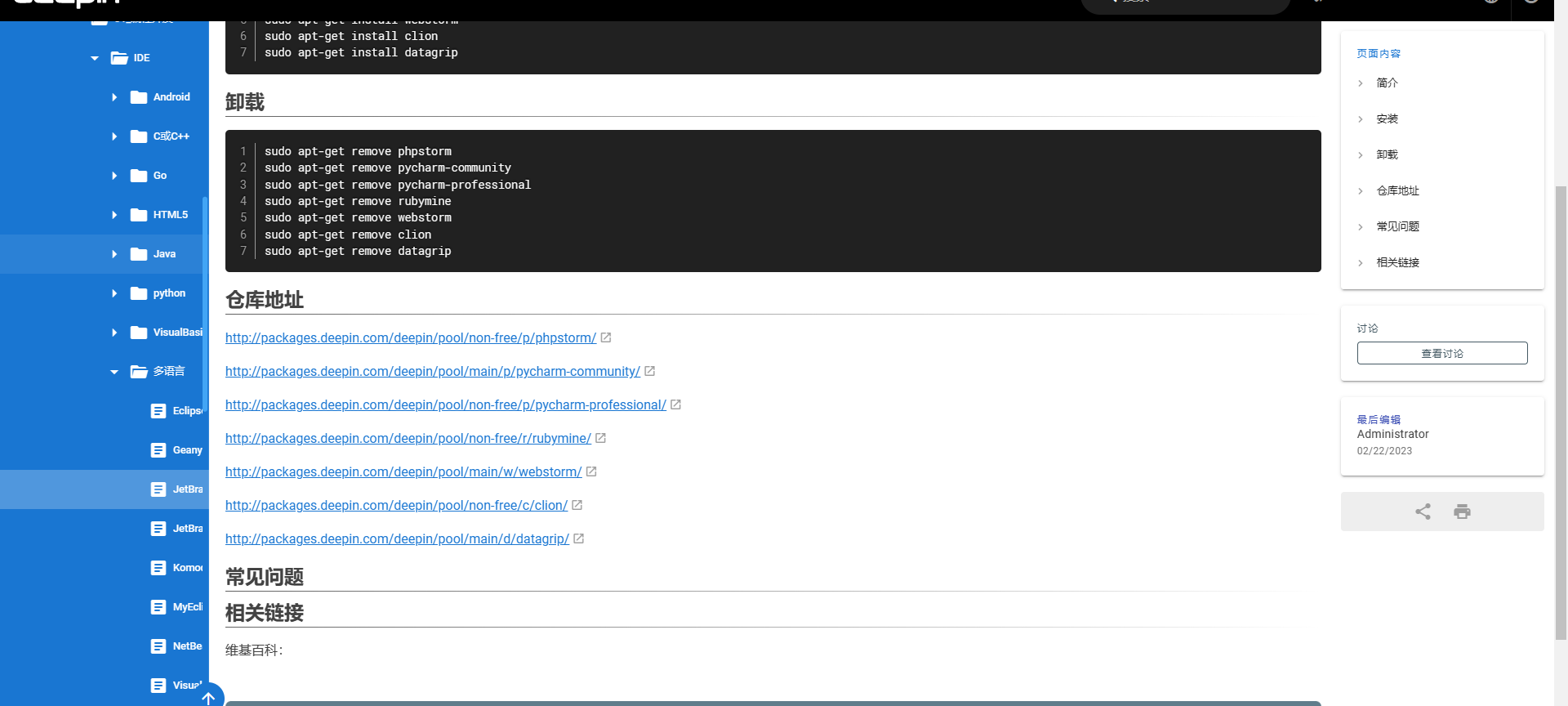
Task: Collapse the IDE folder with its arrow
Action: click(95, 58)
